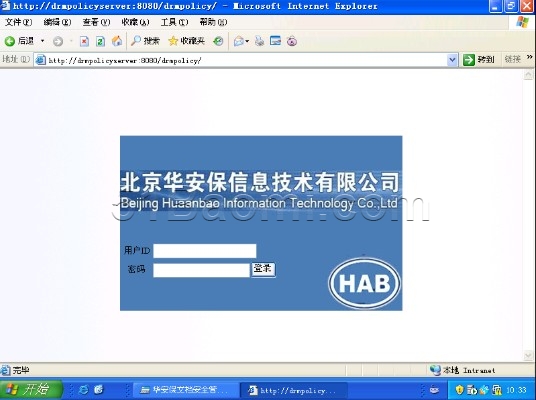Open the 工具 (Tools) menu
This screenshot has width=536, height=400.
coord(174,22)
